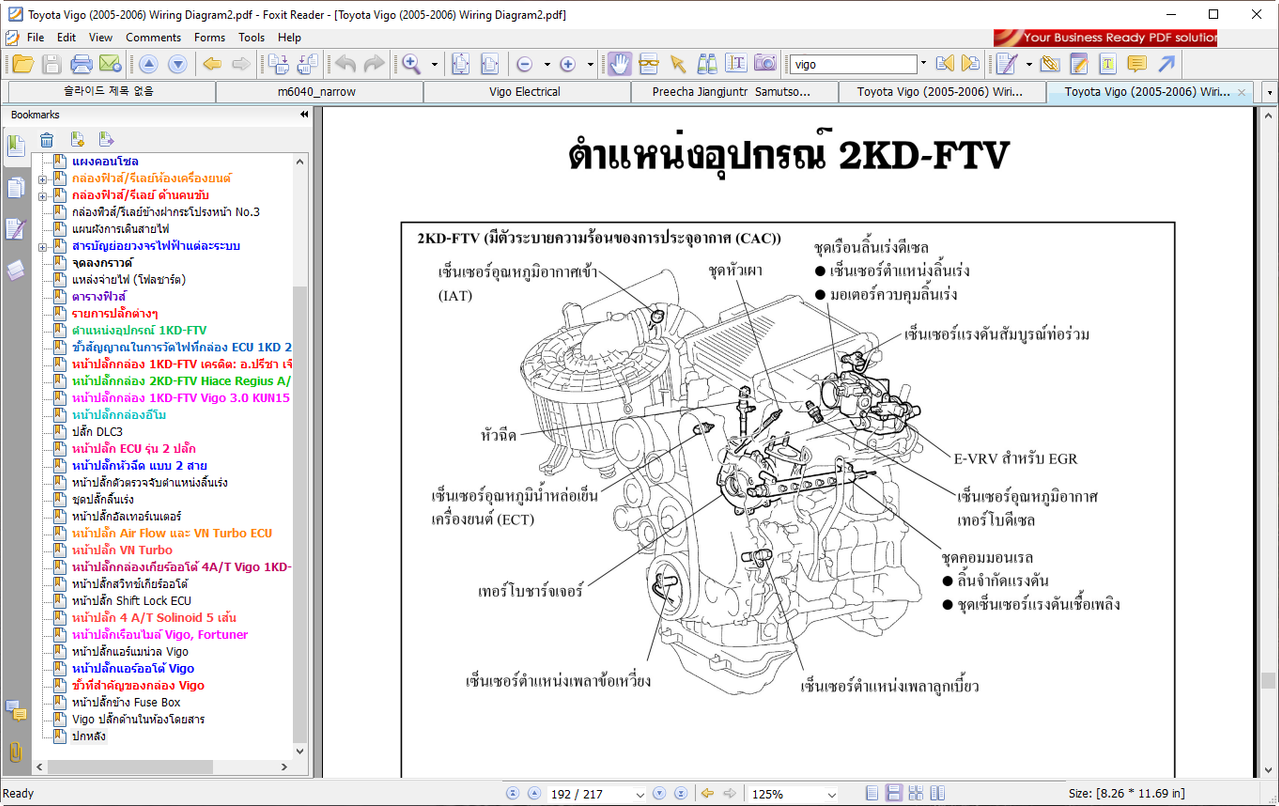The width and height of the screenshot is (1279, 806).
Task: Click the binoculars Search icon
Action: point(707,64)
